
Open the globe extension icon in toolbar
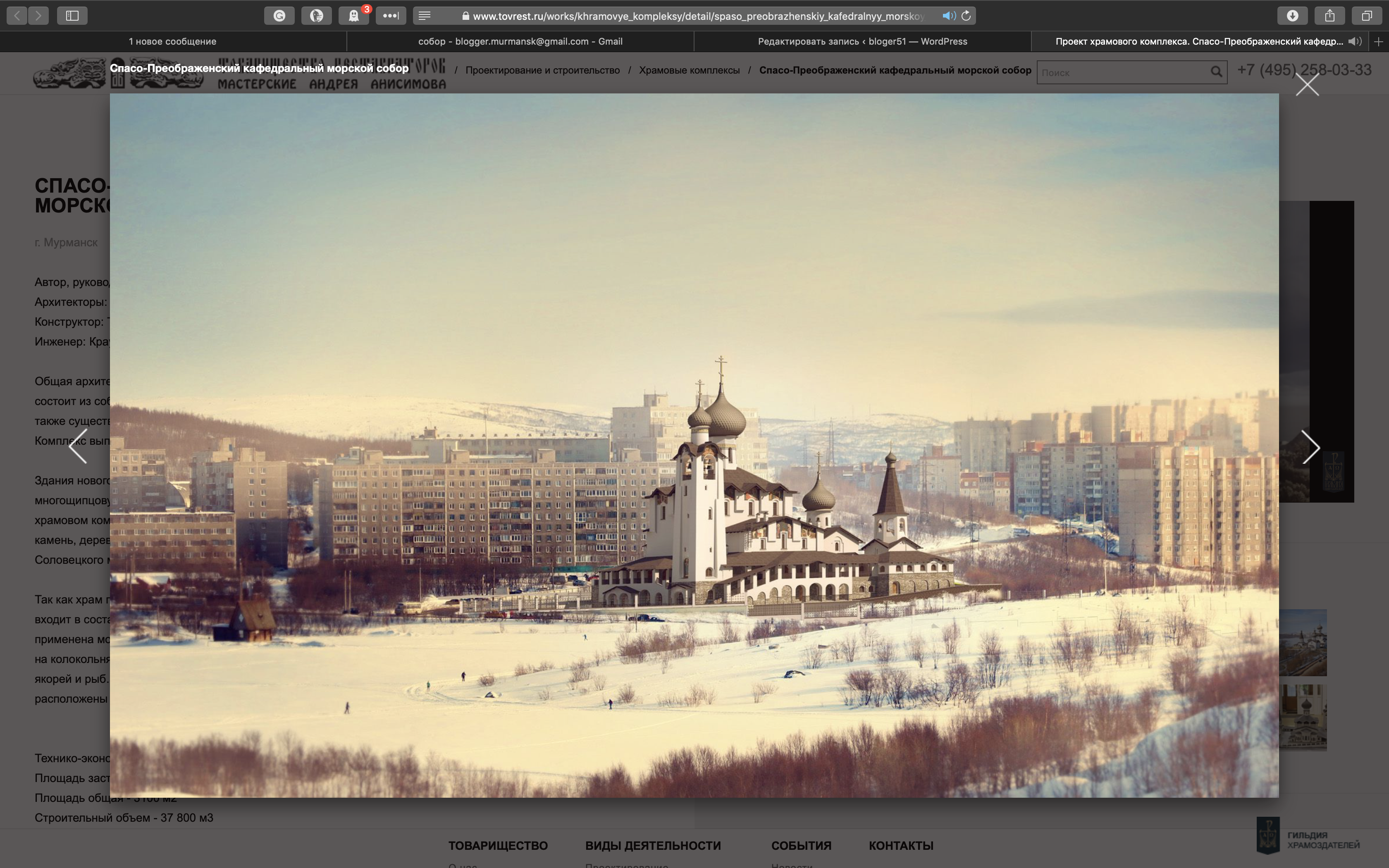click(x=317, y=16)
